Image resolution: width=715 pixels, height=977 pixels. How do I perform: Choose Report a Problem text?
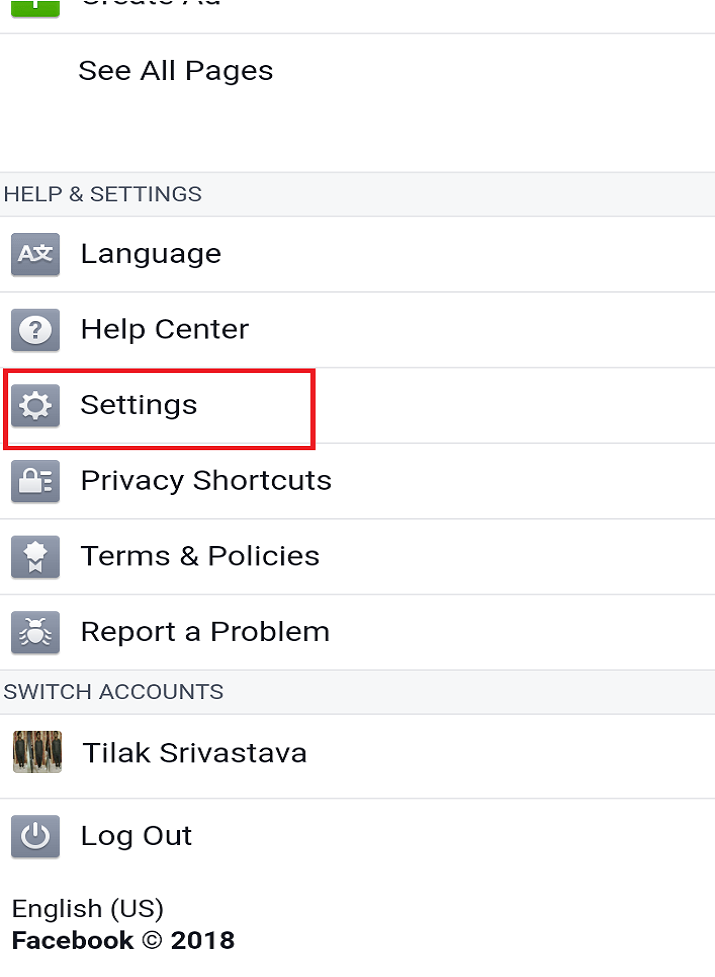(x=205, y=632)
